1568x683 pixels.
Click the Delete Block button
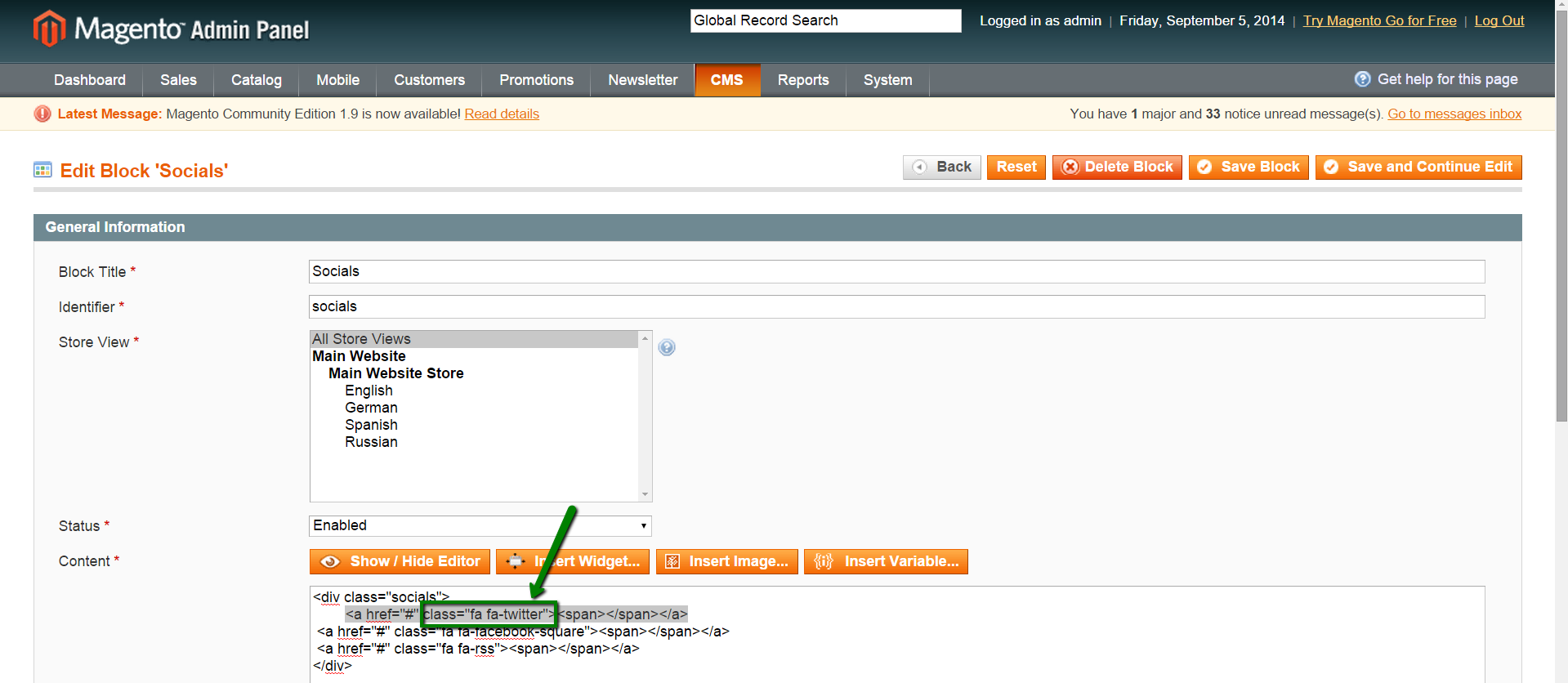click(x=1117, y=167)
